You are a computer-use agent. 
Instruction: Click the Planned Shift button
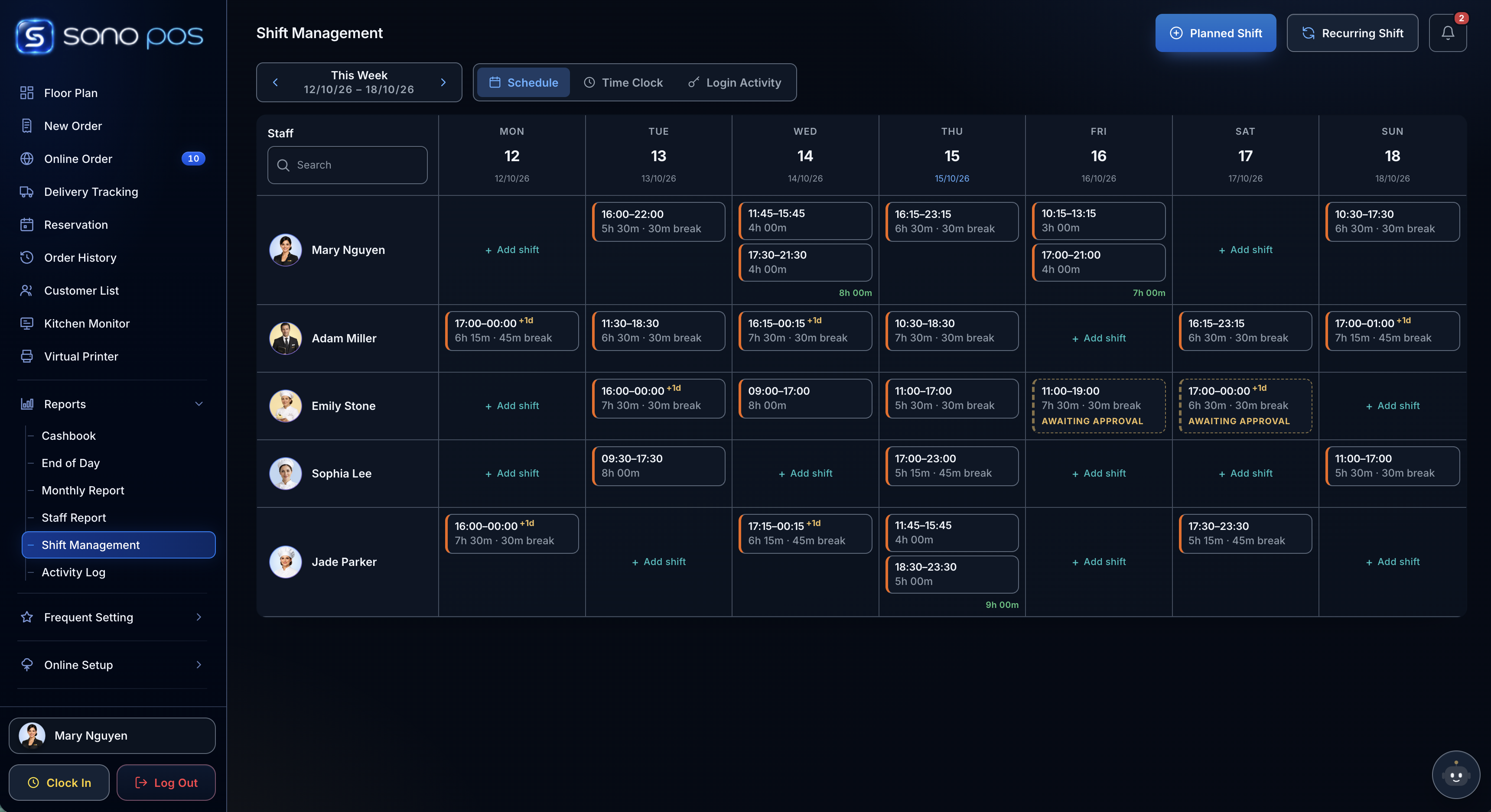[x=1215, y=33]
